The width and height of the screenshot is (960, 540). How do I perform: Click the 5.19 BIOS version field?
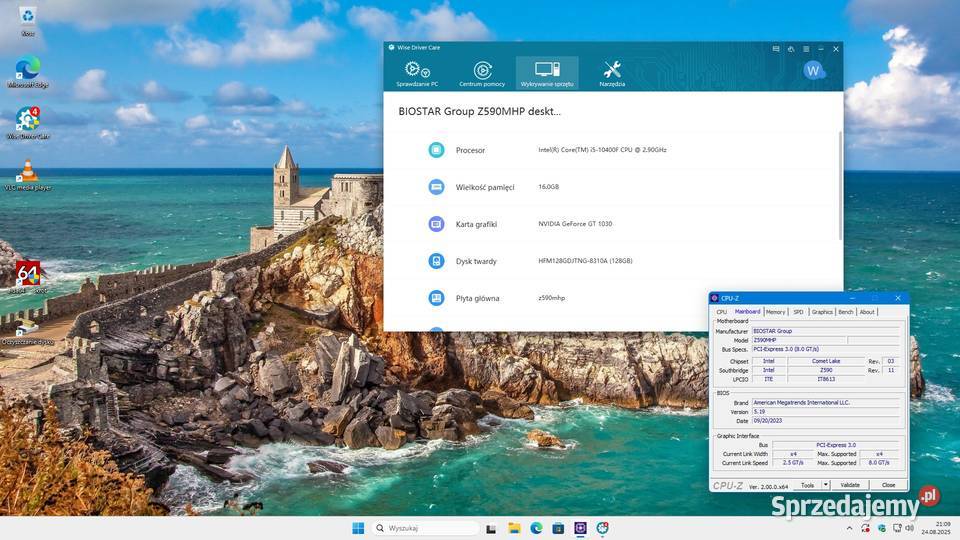[826, 412]
